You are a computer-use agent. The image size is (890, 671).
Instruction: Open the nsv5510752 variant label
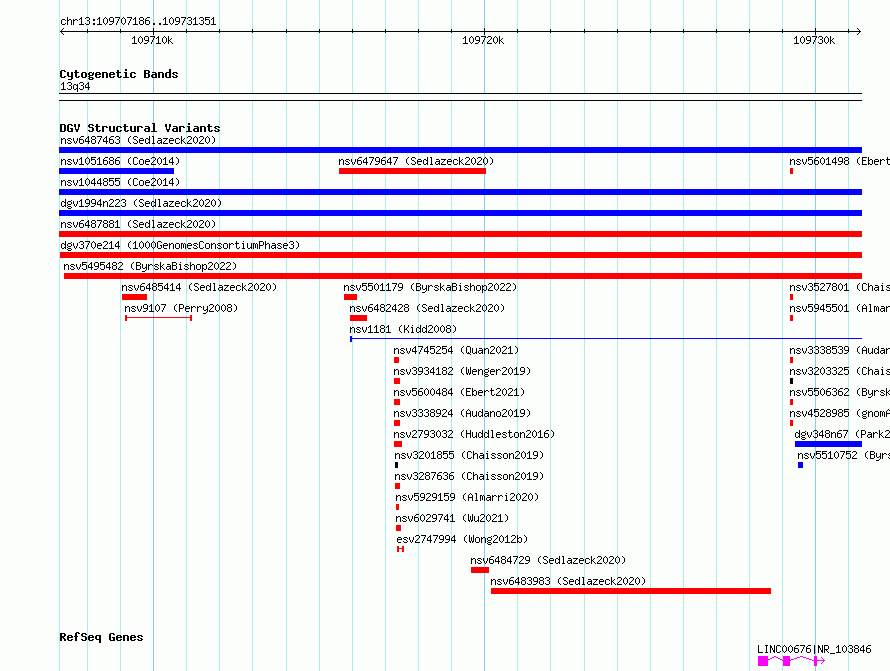(x=843, y=455)
